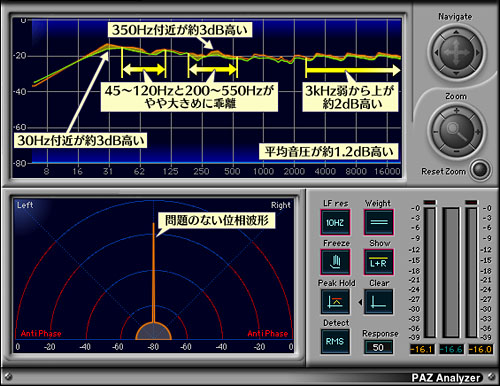Navigate up with the top arrow
Image resolution: width=500 pixels, height=386 pixels.
click(456, 32)
